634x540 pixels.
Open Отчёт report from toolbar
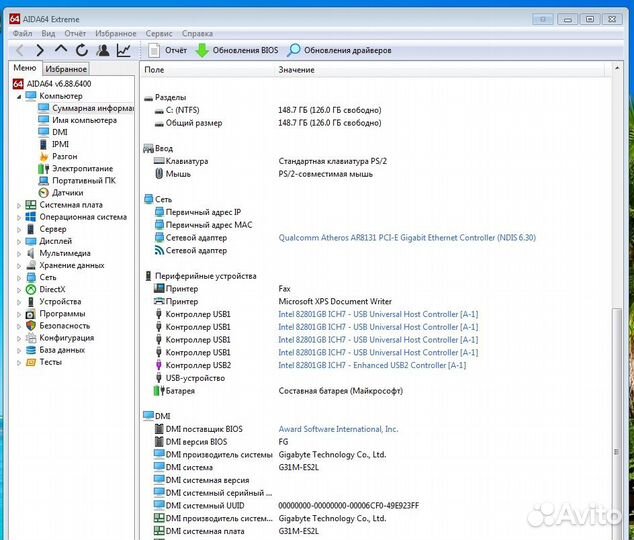pyautogui.click(x=167, y=50)
